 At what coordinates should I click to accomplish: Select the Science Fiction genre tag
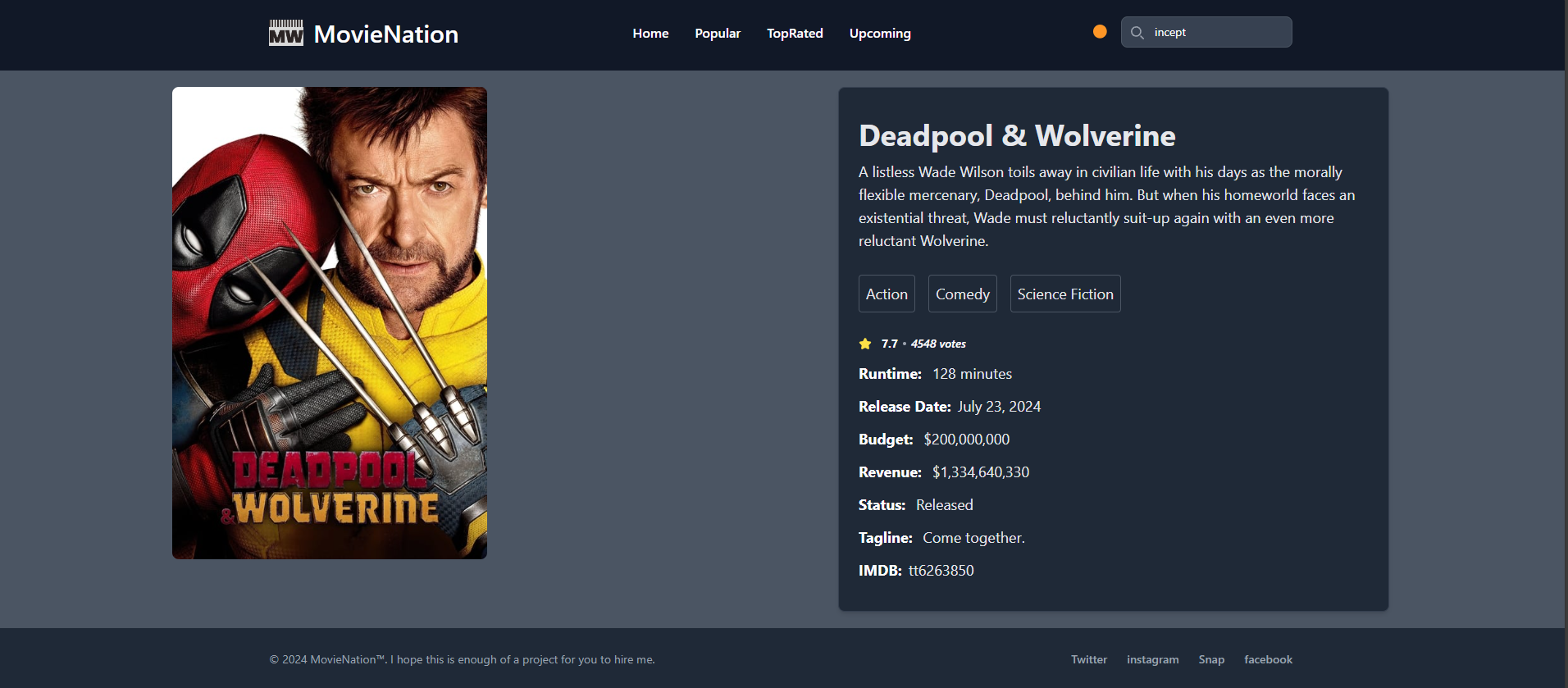pos(1065,294)
